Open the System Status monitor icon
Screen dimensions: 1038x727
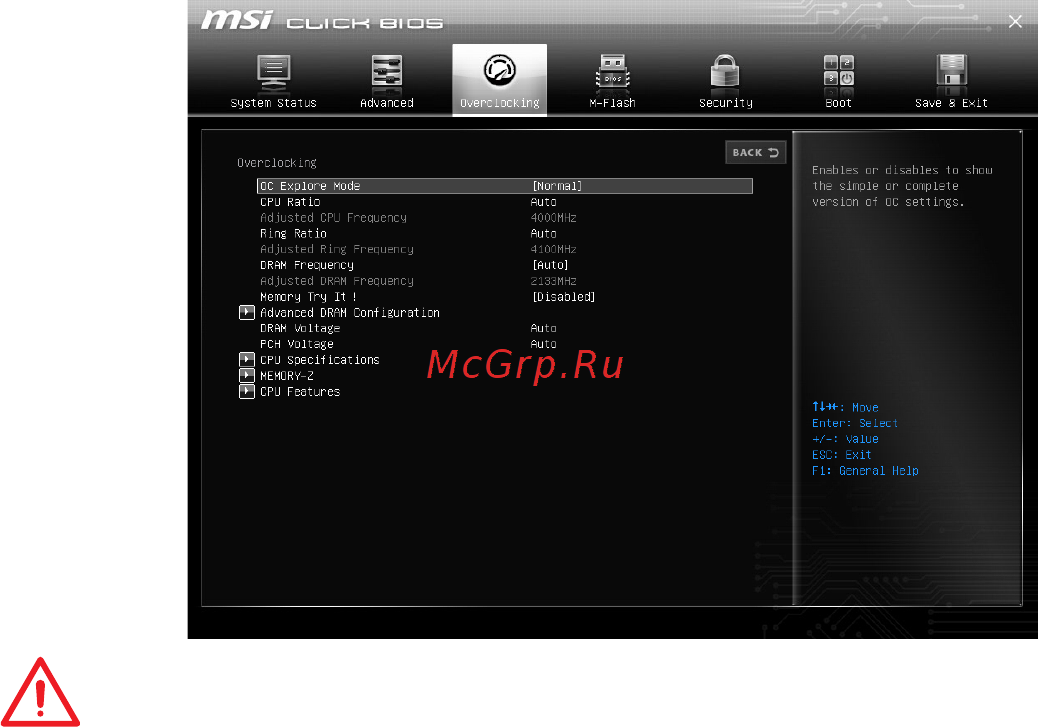pyautogui.click(x=273, y=73)
